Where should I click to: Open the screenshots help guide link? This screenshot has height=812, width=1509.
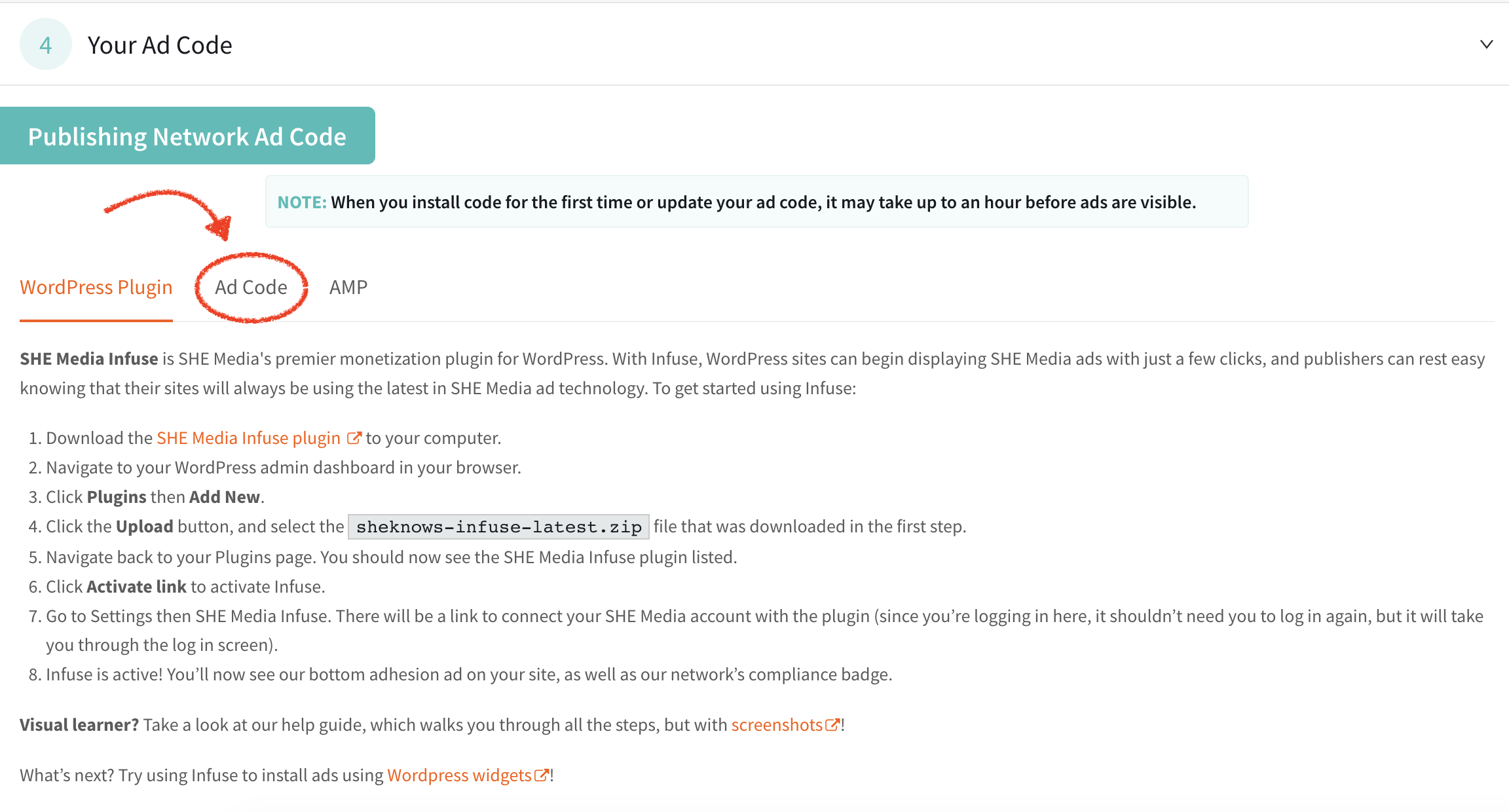[x=776, y=724]
